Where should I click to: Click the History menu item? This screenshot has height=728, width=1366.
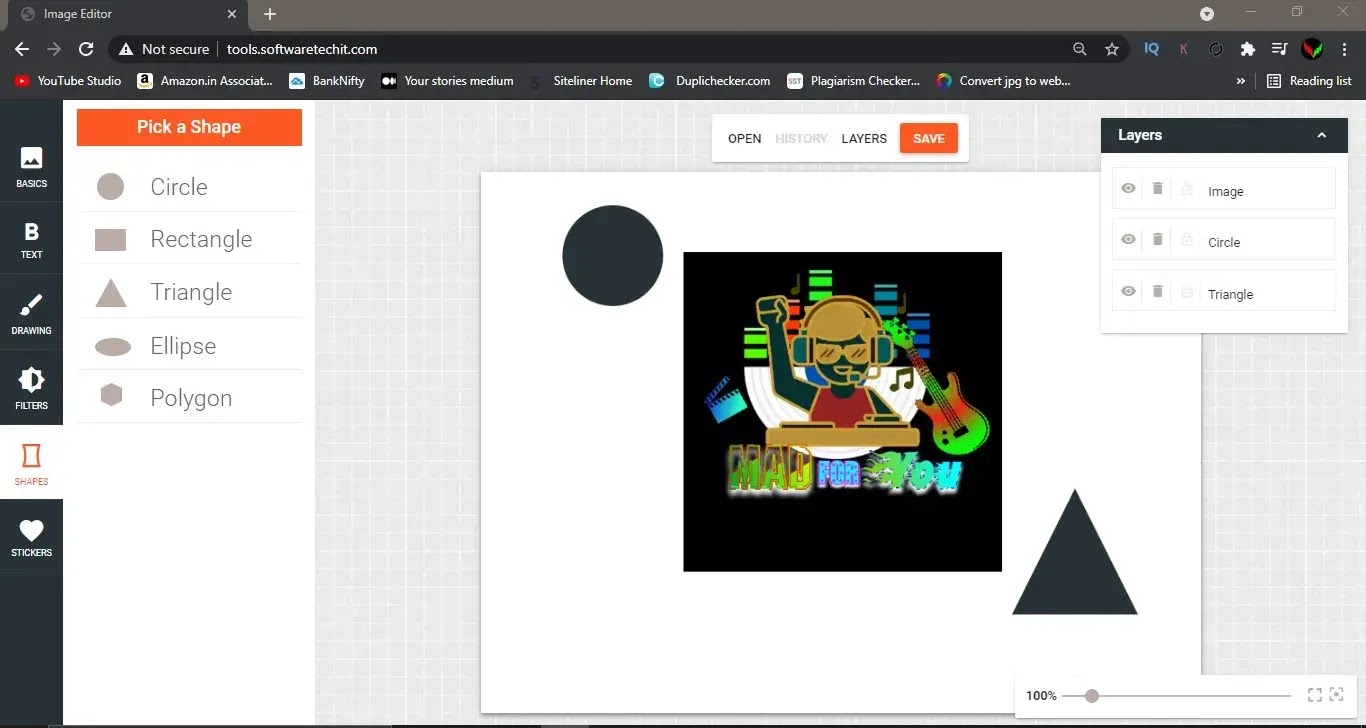click(x=801, y=139)
